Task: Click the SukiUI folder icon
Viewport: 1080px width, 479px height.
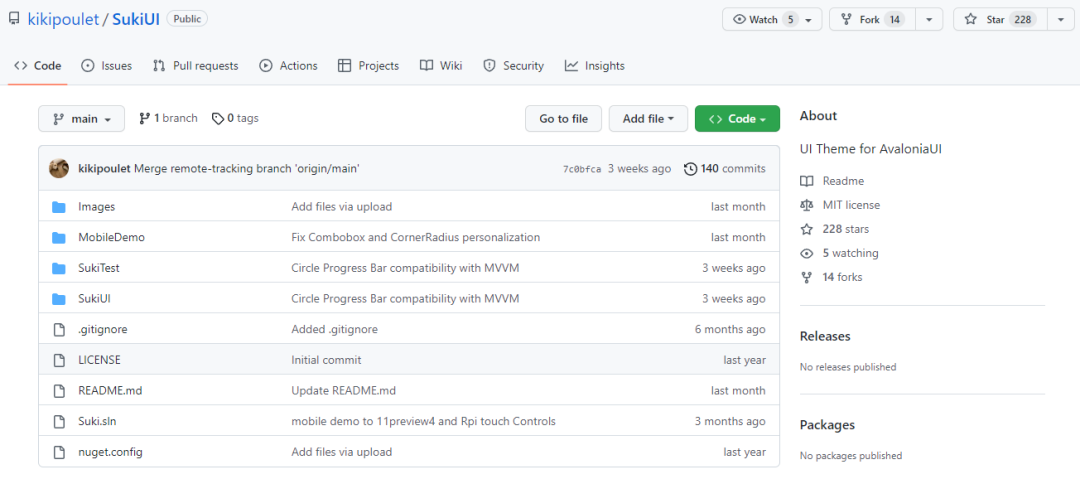Action: (59, 299)
